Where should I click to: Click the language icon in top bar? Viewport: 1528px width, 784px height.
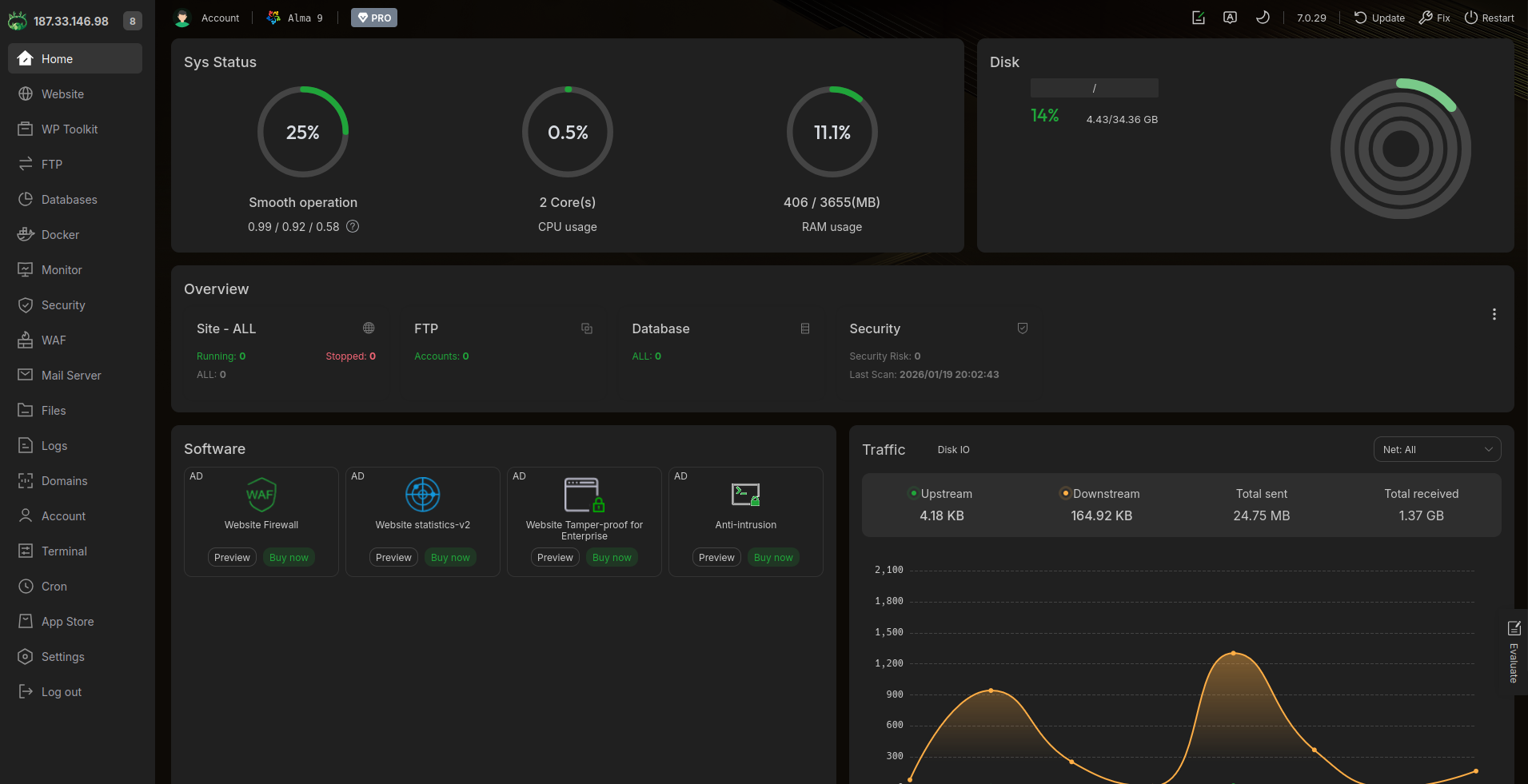tap(1230, 18)
